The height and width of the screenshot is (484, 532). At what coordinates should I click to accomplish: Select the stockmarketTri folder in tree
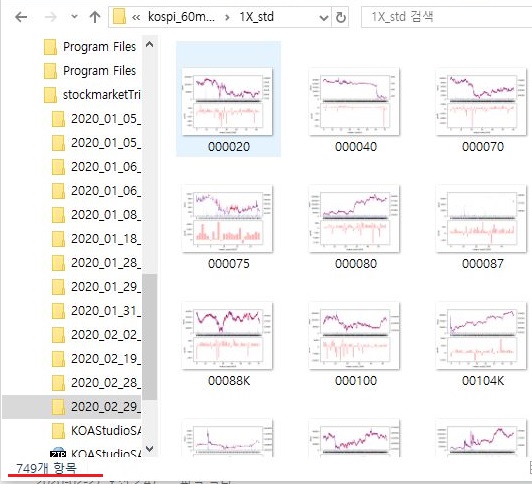coord(102,95)
